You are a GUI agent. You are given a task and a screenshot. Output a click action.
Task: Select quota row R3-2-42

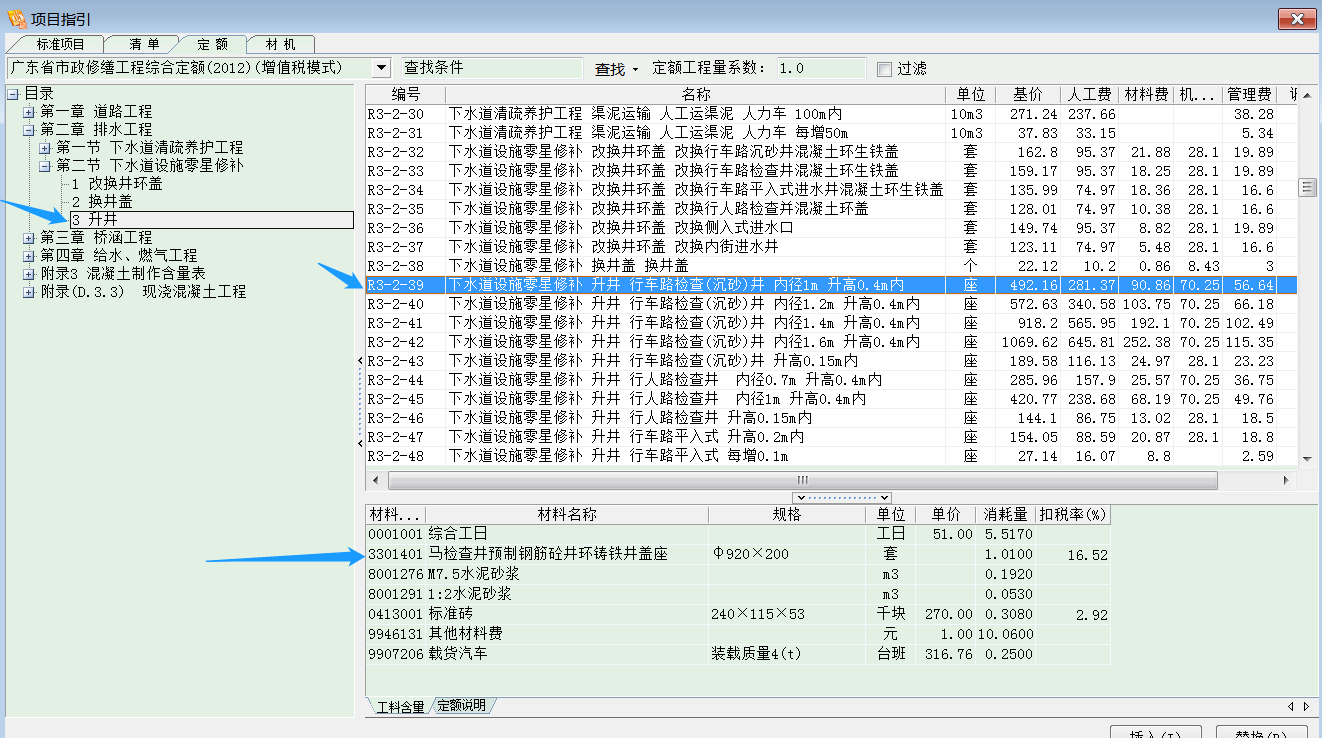(x=831, y=342)
